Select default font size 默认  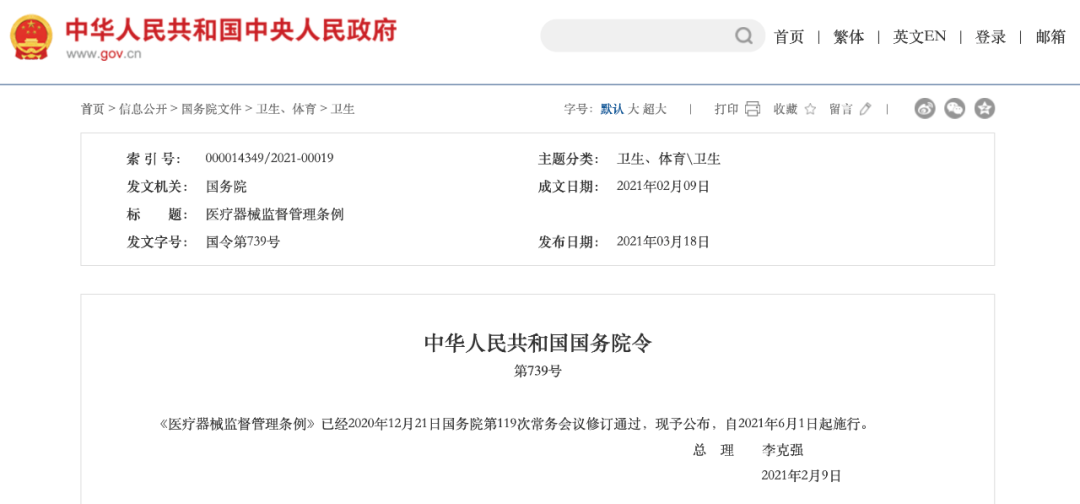612,109
